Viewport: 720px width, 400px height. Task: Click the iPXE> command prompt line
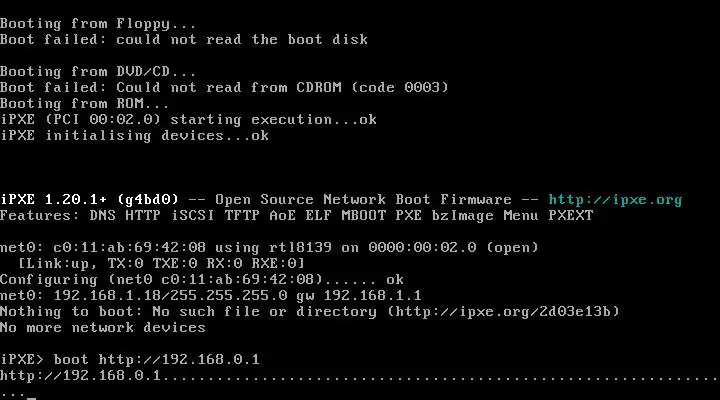[130, 359]
